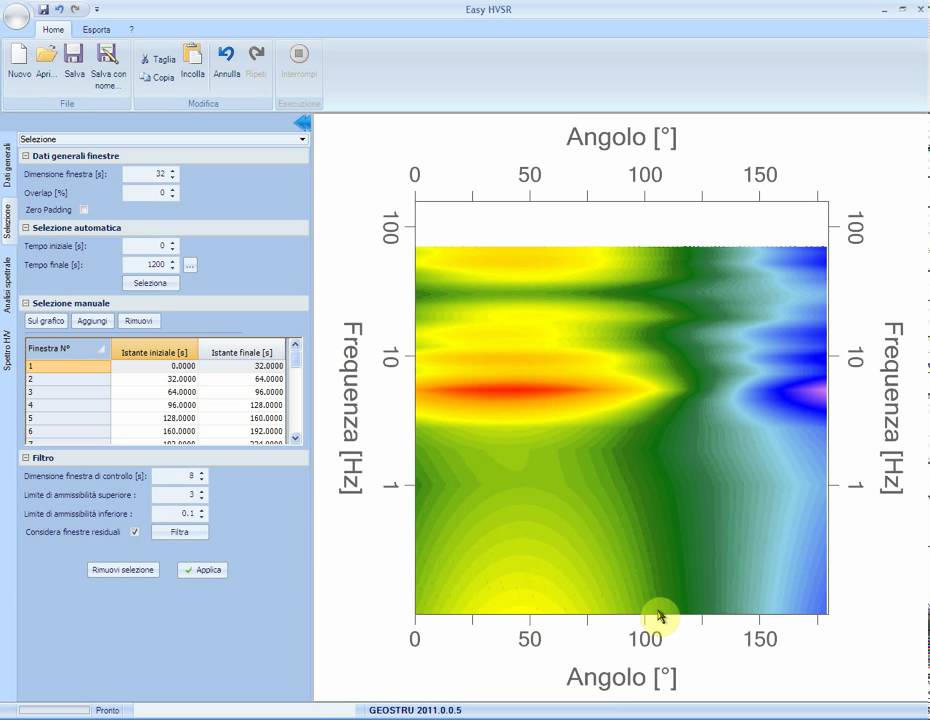
Task: Click quick access undo arrow in title bar
Action: (x=59, y=9)
